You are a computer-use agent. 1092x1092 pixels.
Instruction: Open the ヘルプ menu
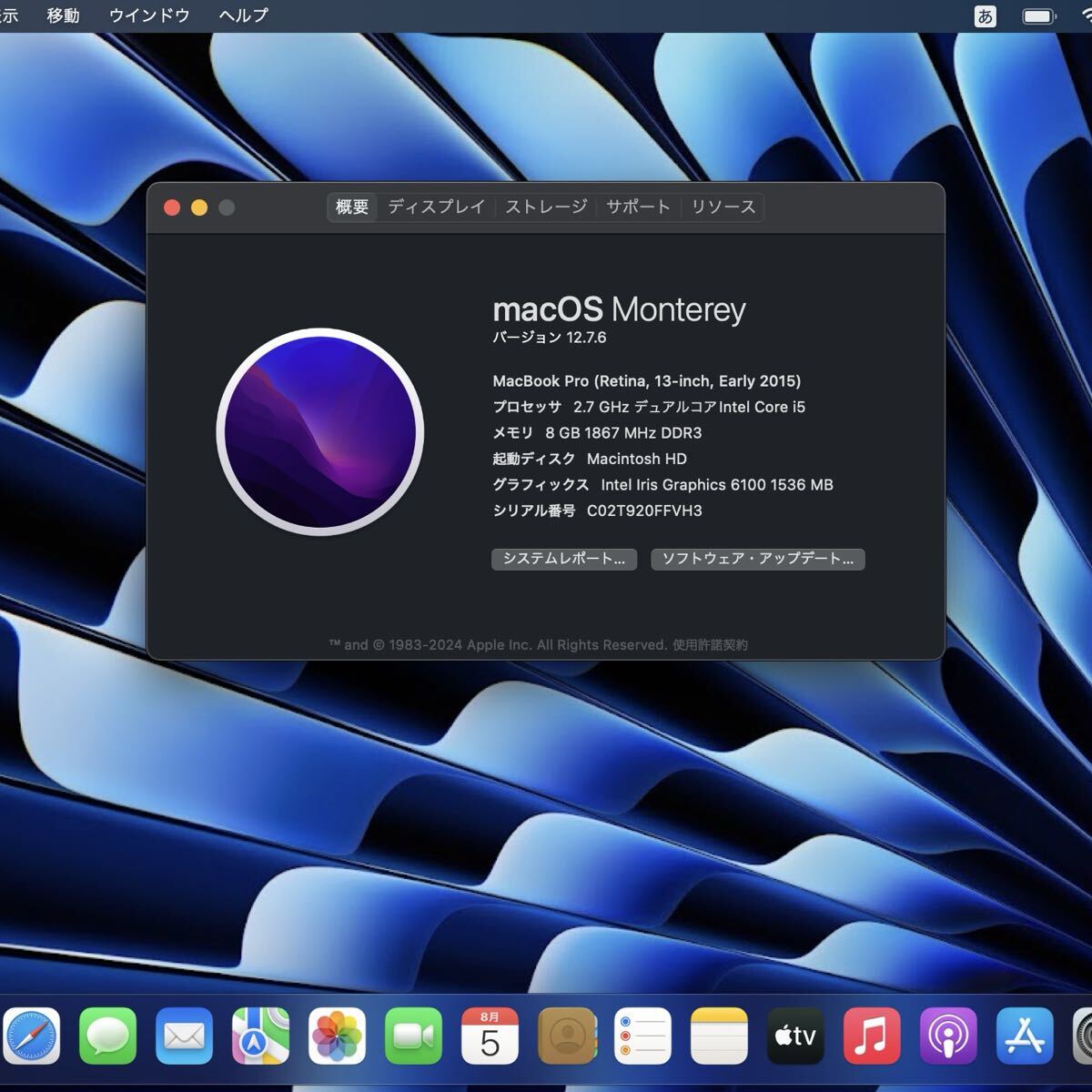tap(243, 15)
